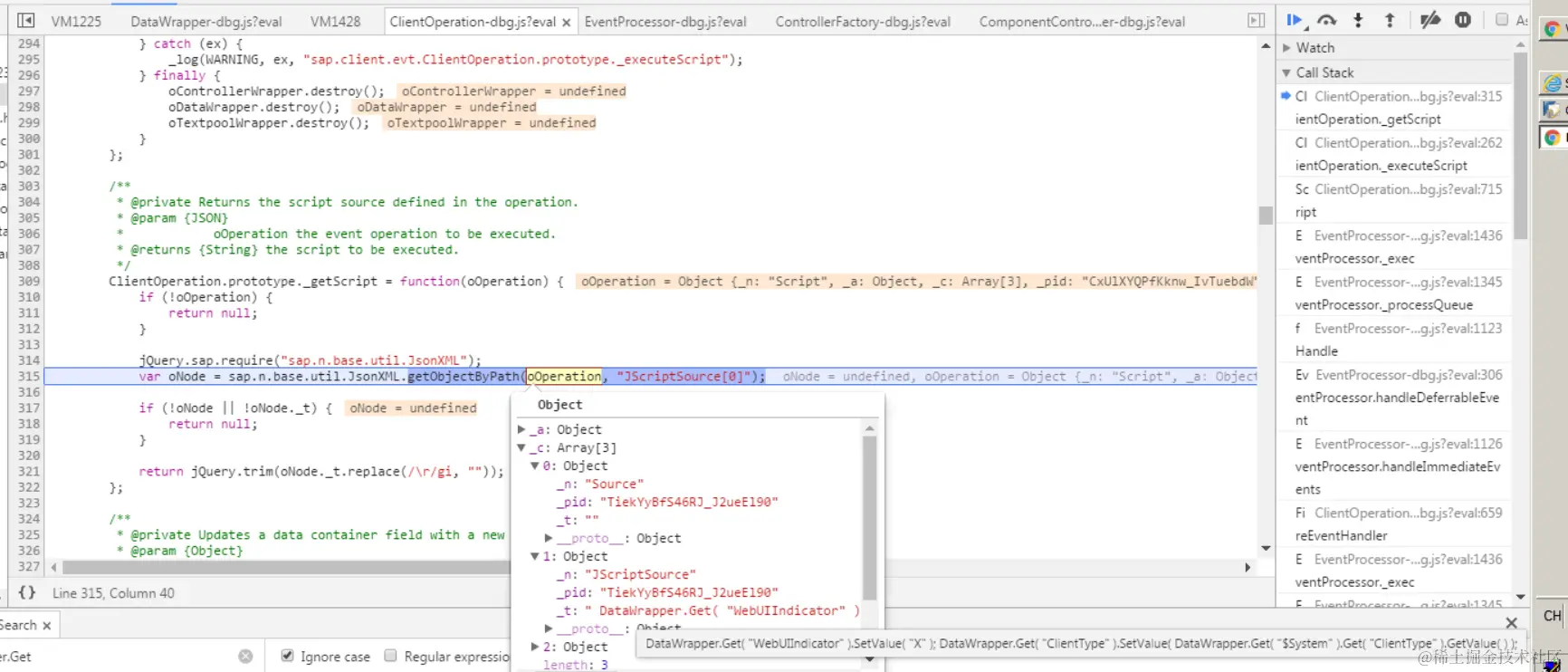
Task: Step over the next function call
Action: click(x=1326, y=20)
